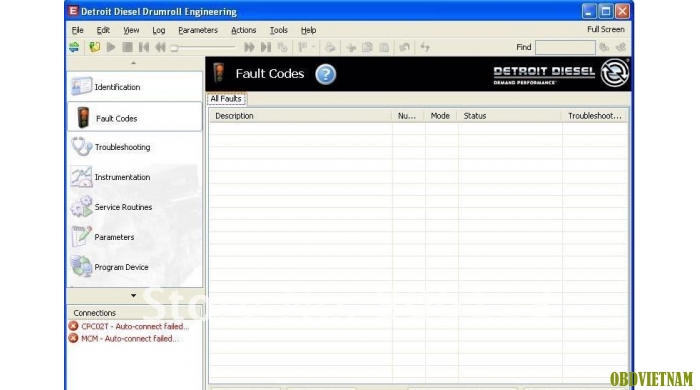The image size is (700, 390).
Task: Open the blue Fault Codes help icon
Action: coord(325,74)
